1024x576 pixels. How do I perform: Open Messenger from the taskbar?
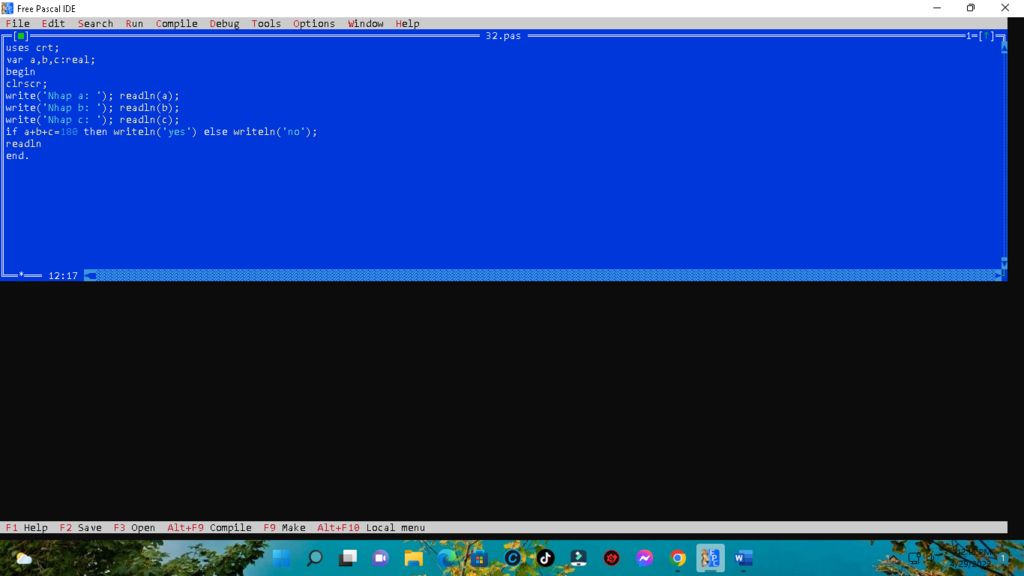click(x=645, y=558)
